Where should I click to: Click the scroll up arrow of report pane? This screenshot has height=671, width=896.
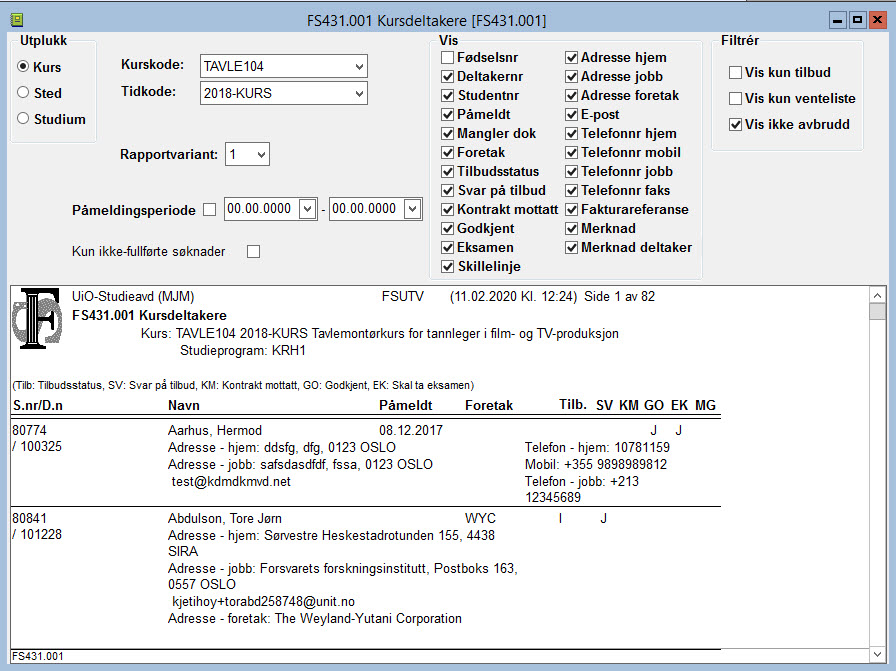[x=878, y=295]
